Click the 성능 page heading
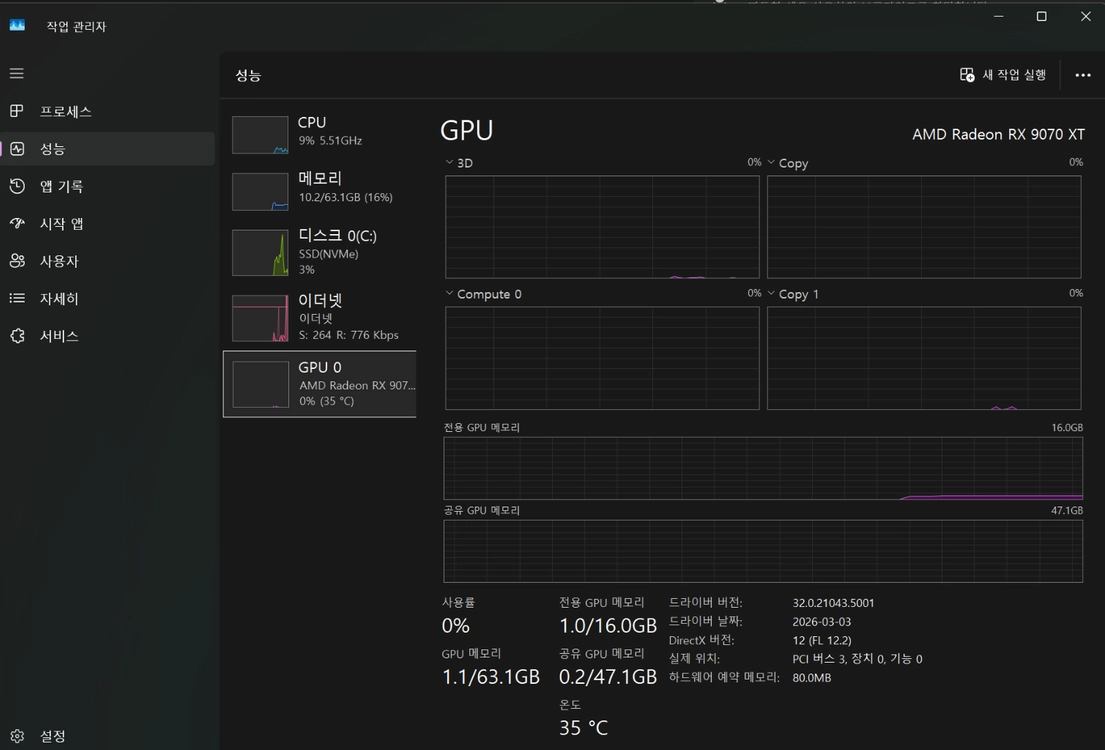This screenshot has width=1105, height=750. [248, 75]
